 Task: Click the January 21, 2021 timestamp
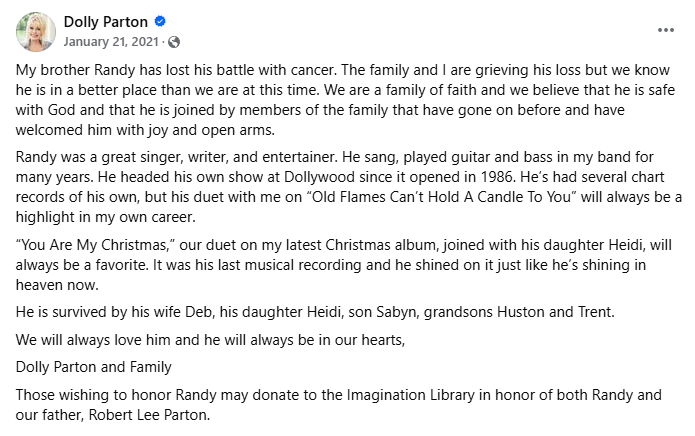(111, 42)
